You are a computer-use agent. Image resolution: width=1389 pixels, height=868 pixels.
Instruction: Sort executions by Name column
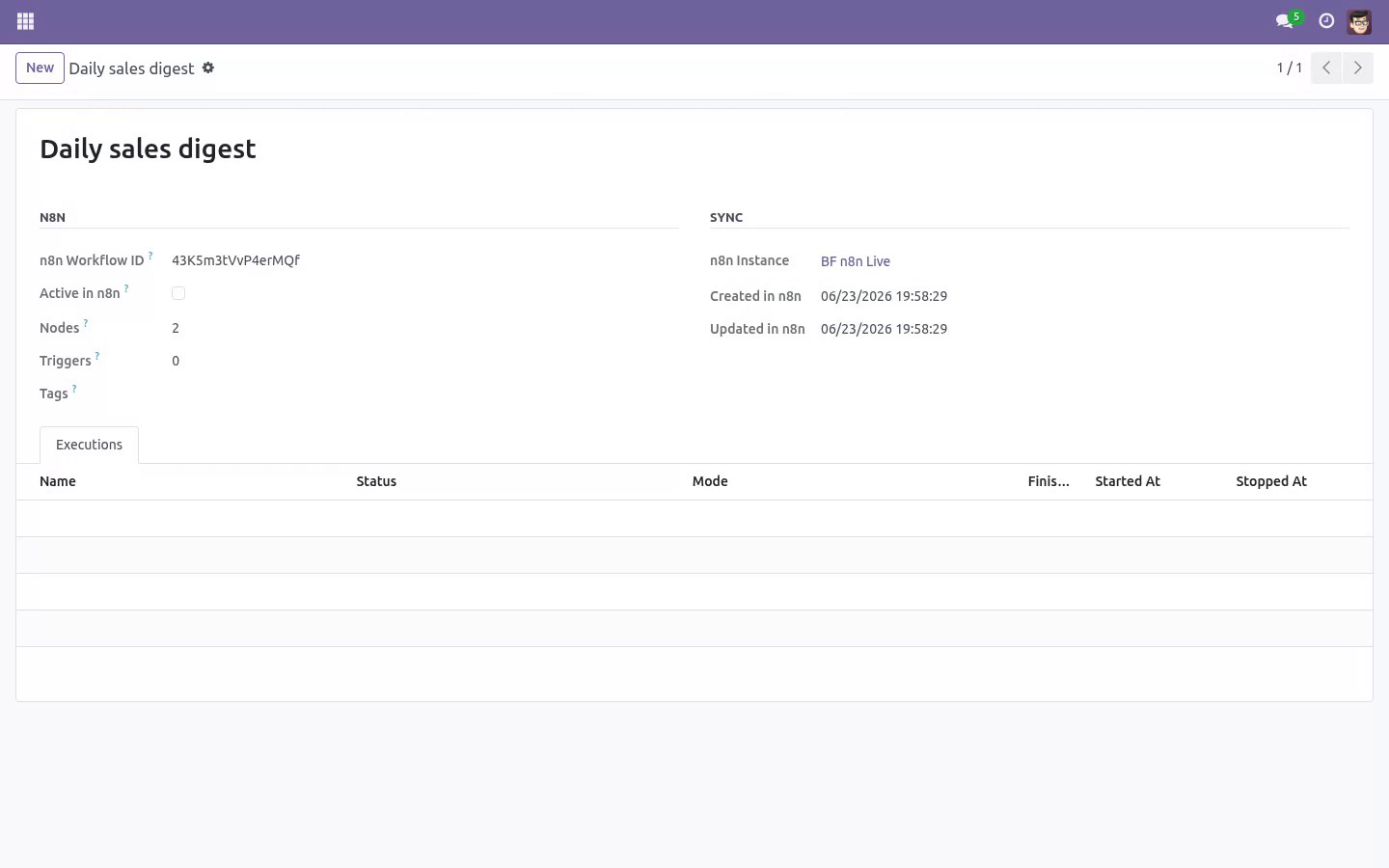(58, 481)
